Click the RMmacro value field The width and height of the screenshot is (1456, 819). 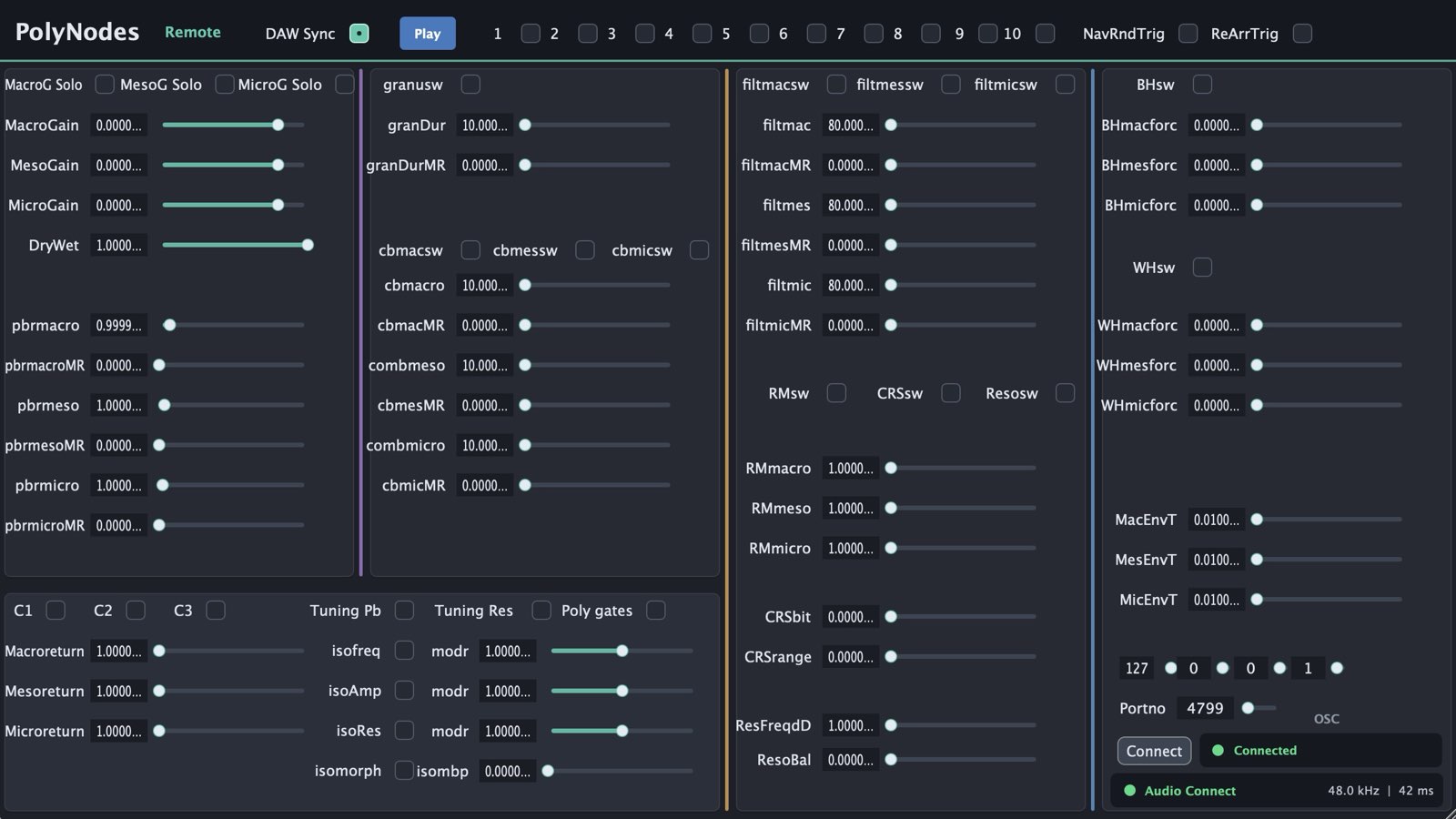tap(851, 468)
